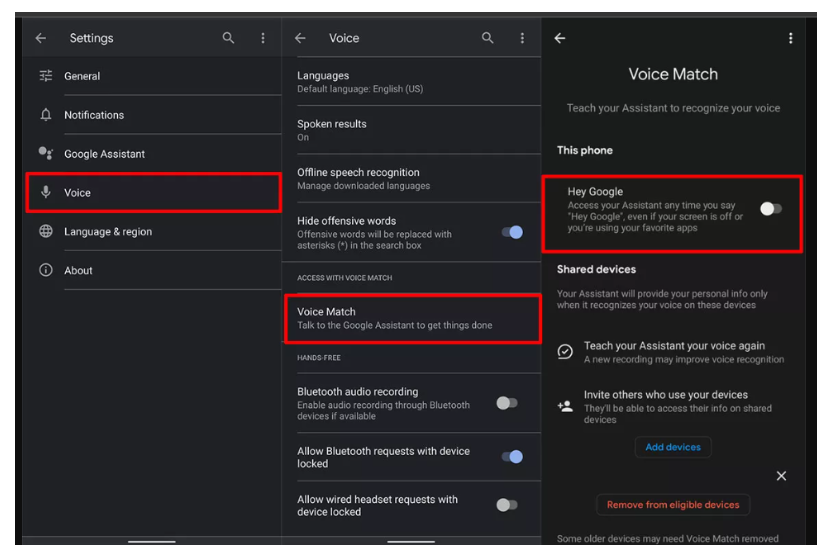Select Invite others who use your devices
Screen dimensions: 834x560
(673, 407)
